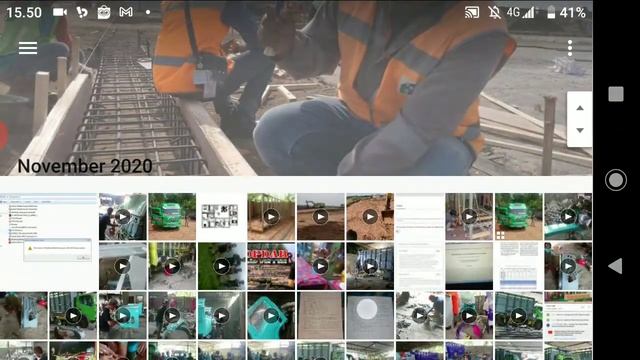Tap the 41% battery percentage text

(x=573, y=13)
